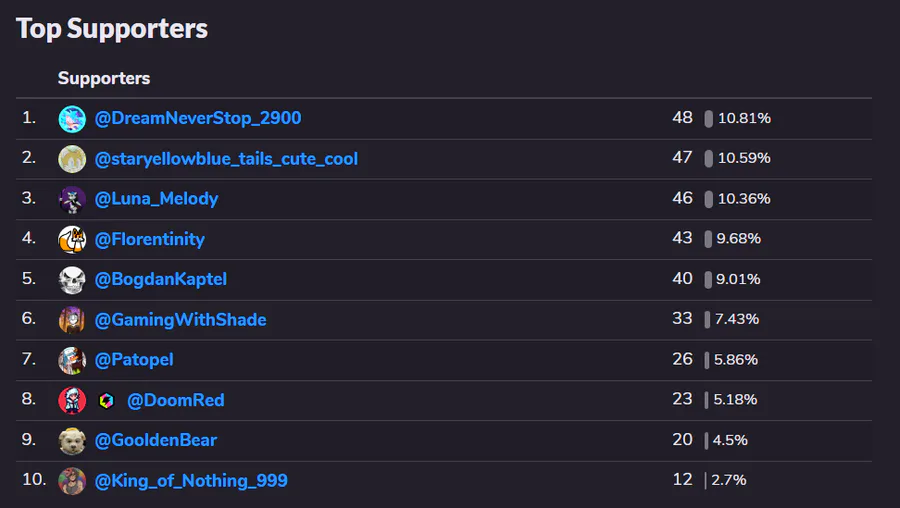Open the @DreamNeverStop_2900 profile link
The image size is (900, 508).
(198, 119)
